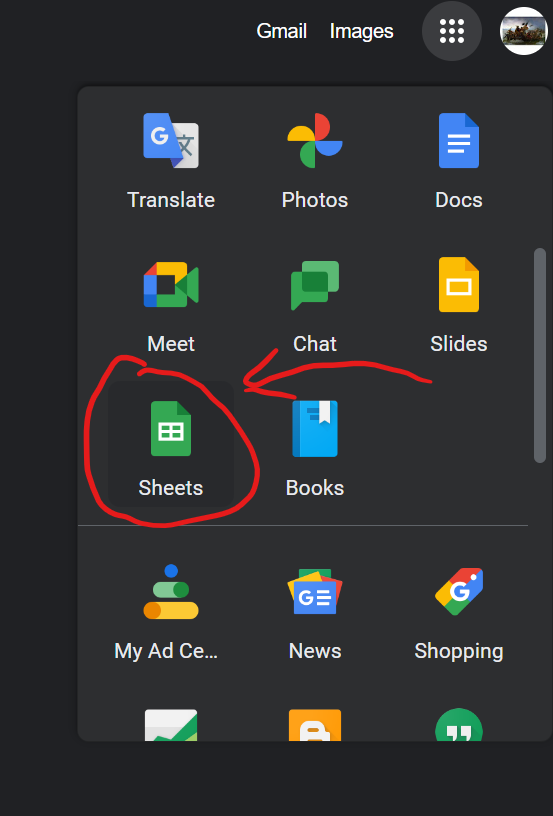
Task: Open Google Docs app
Action: [x=458, y=160]
